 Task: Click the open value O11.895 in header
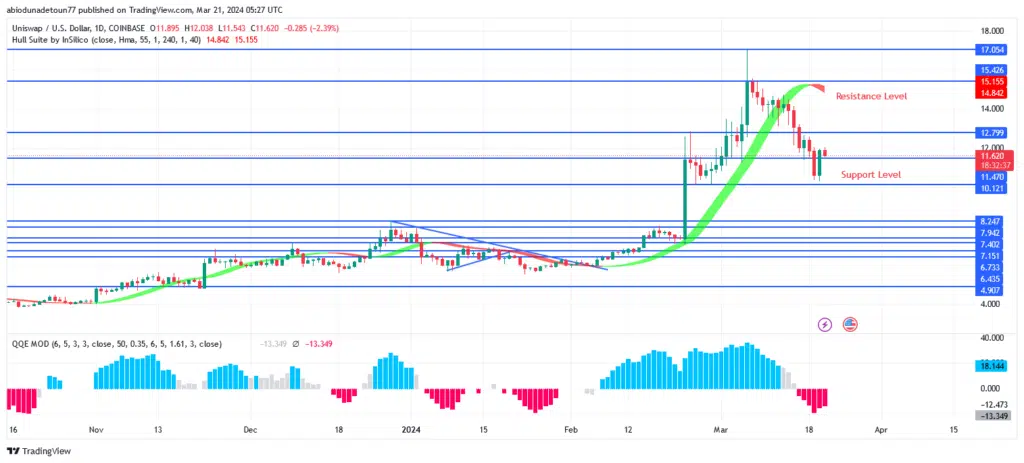(x=166, y=28)
